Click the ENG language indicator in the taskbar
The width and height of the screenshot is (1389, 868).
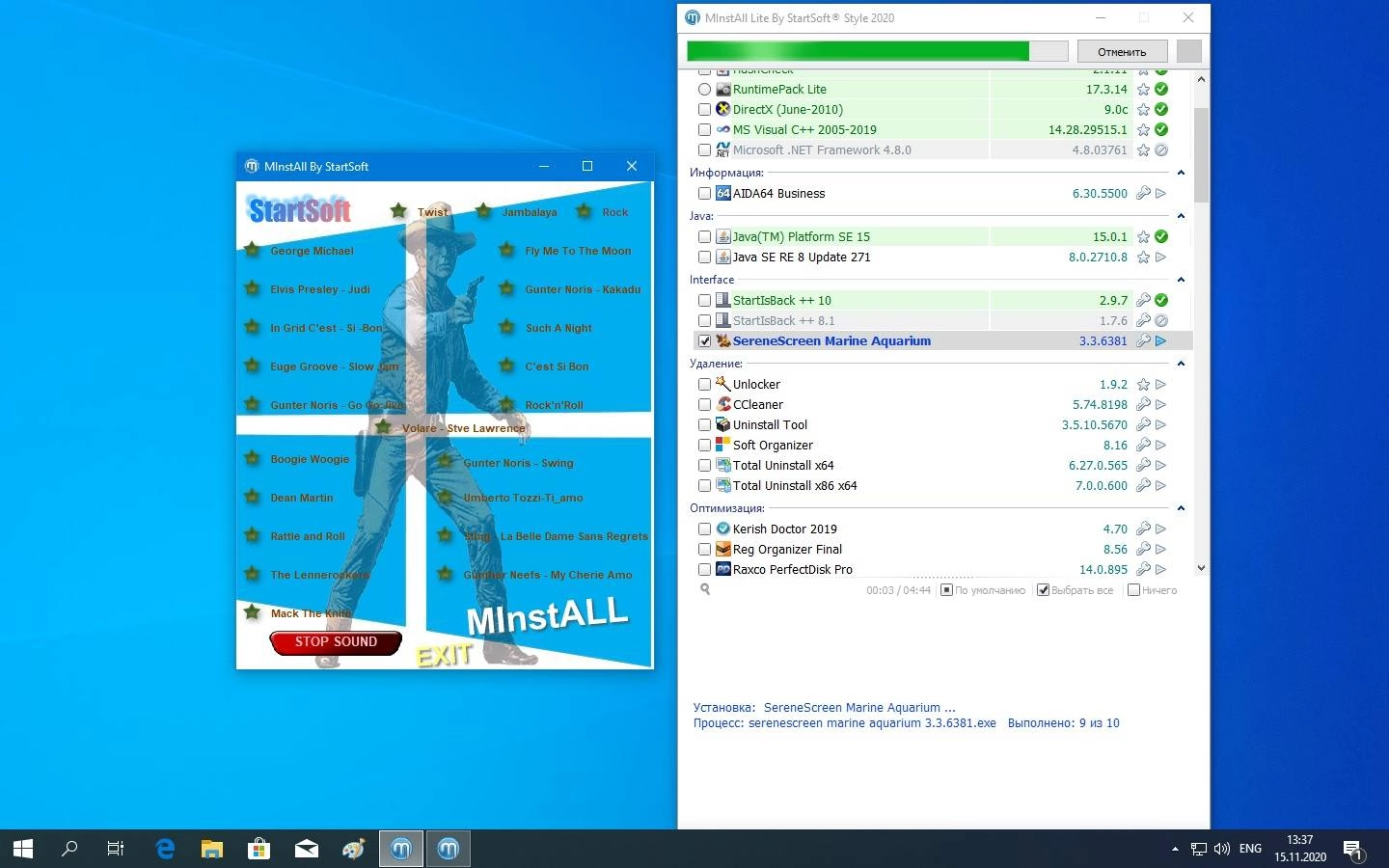pos(1250,849)
